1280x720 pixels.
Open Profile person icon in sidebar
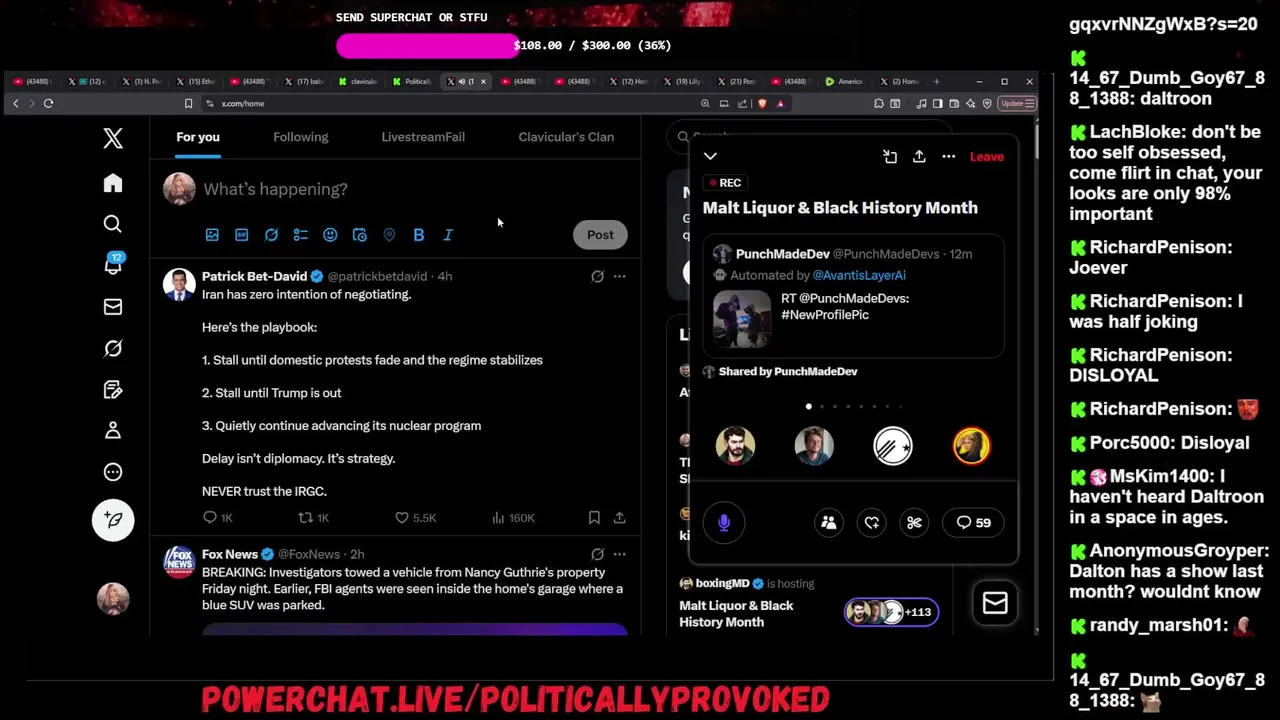[x=113, y=431]
